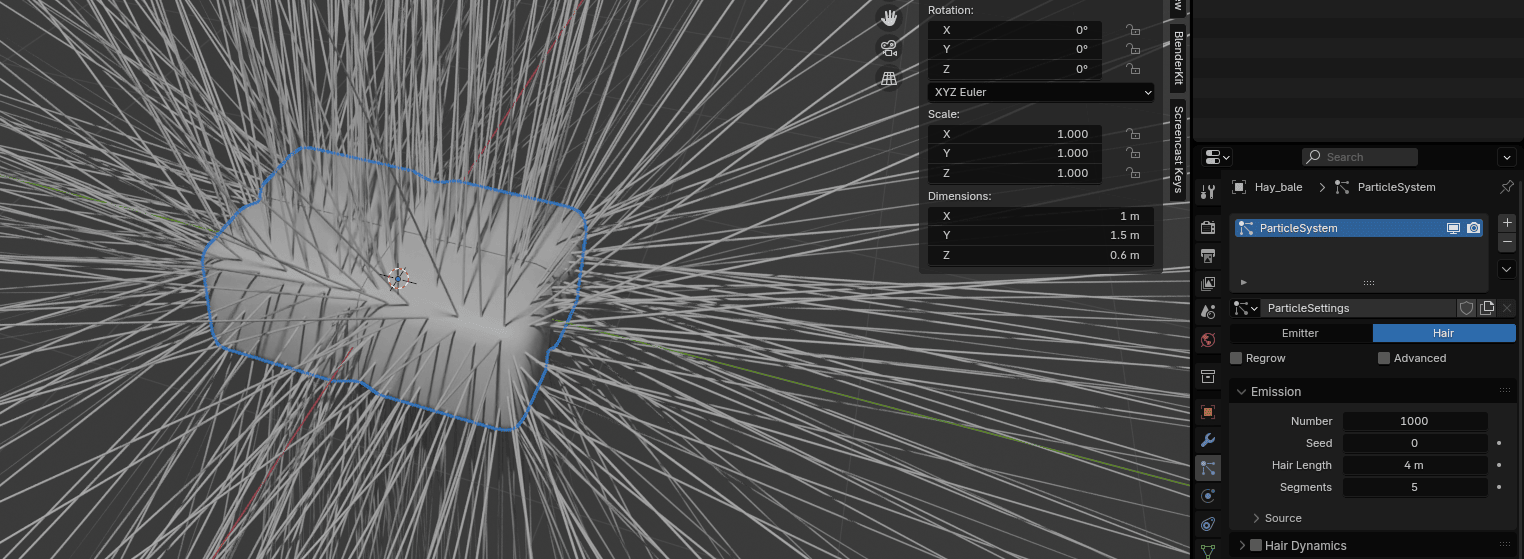The image size is (1524, 559).
Task: Click the Hair Length value field
Action: pos(1414,465)
